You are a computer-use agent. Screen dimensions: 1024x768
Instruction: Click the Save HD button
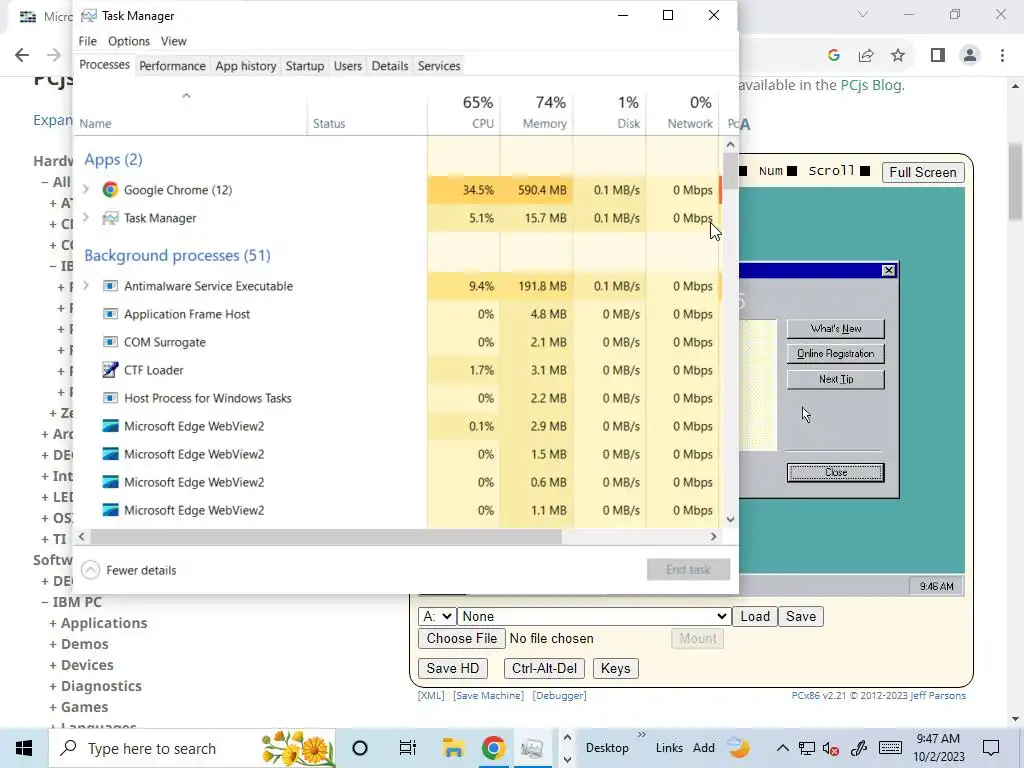click(453, 669)
